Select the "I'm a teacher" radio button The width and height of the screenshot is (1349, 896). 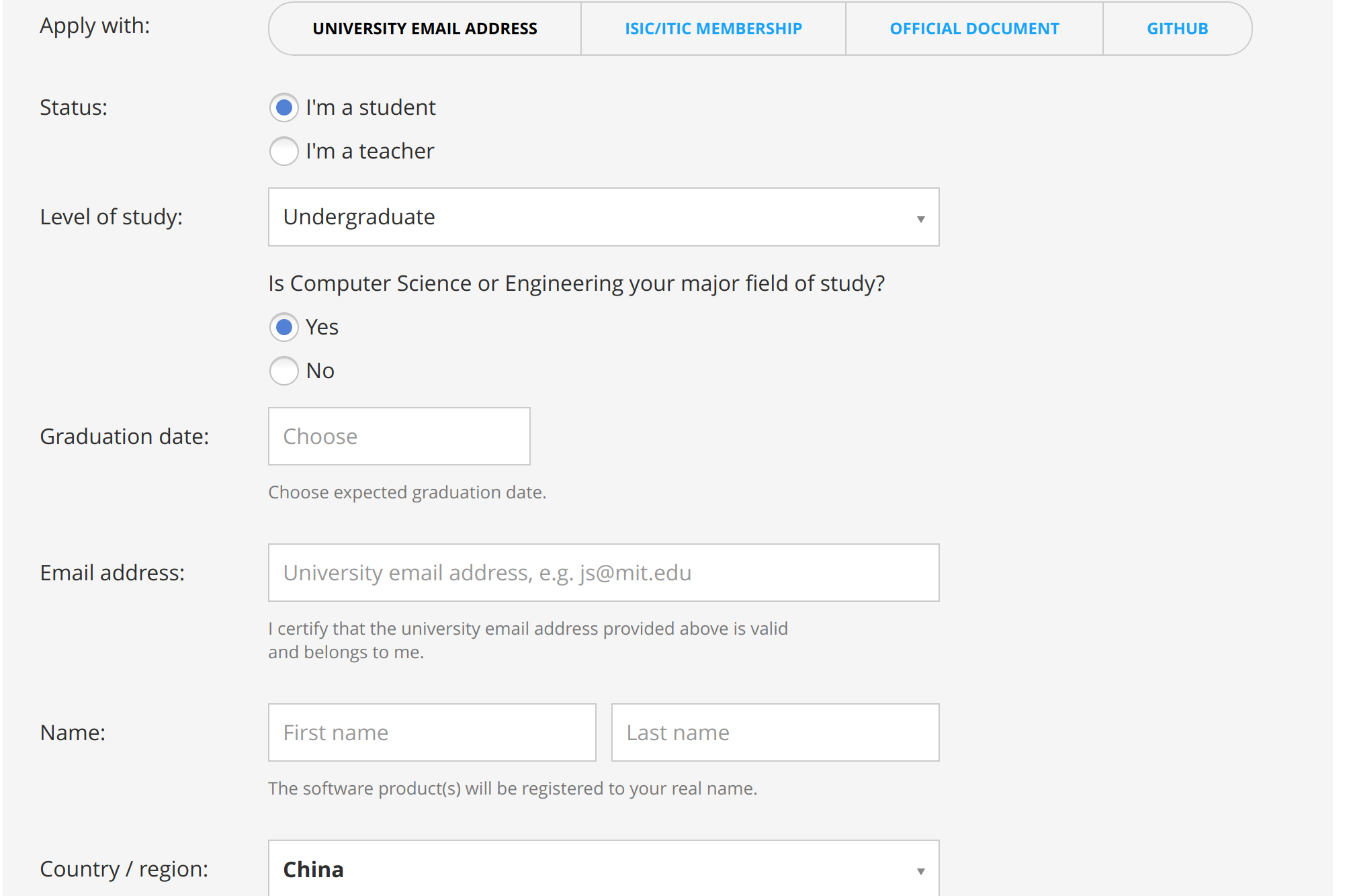pos(284,151)
